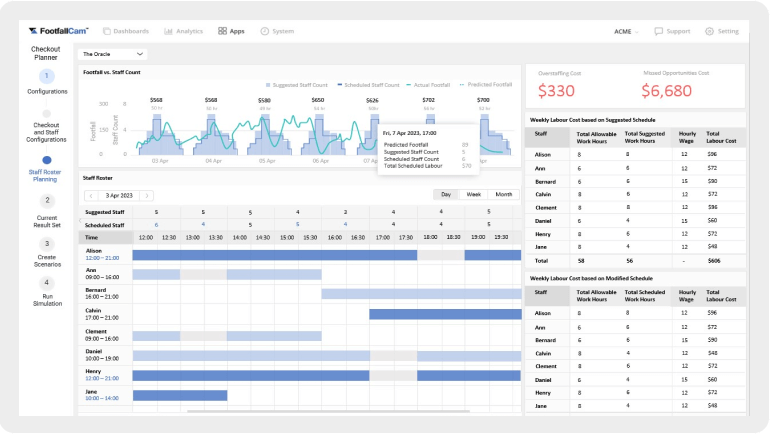Toggle Suggested Staff Count legend item
This screenshot has height=434, width=770.
(x=297, y=85)
